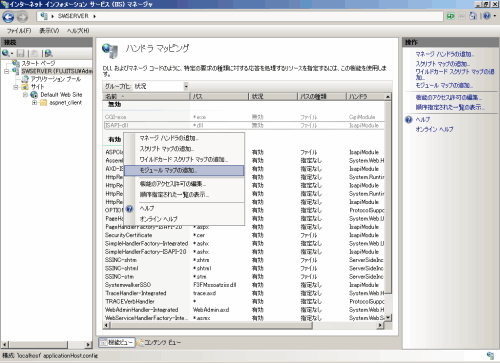Choose モジュール マップの追加 in context menu
500x363 pixels.
tap(184, 170)
